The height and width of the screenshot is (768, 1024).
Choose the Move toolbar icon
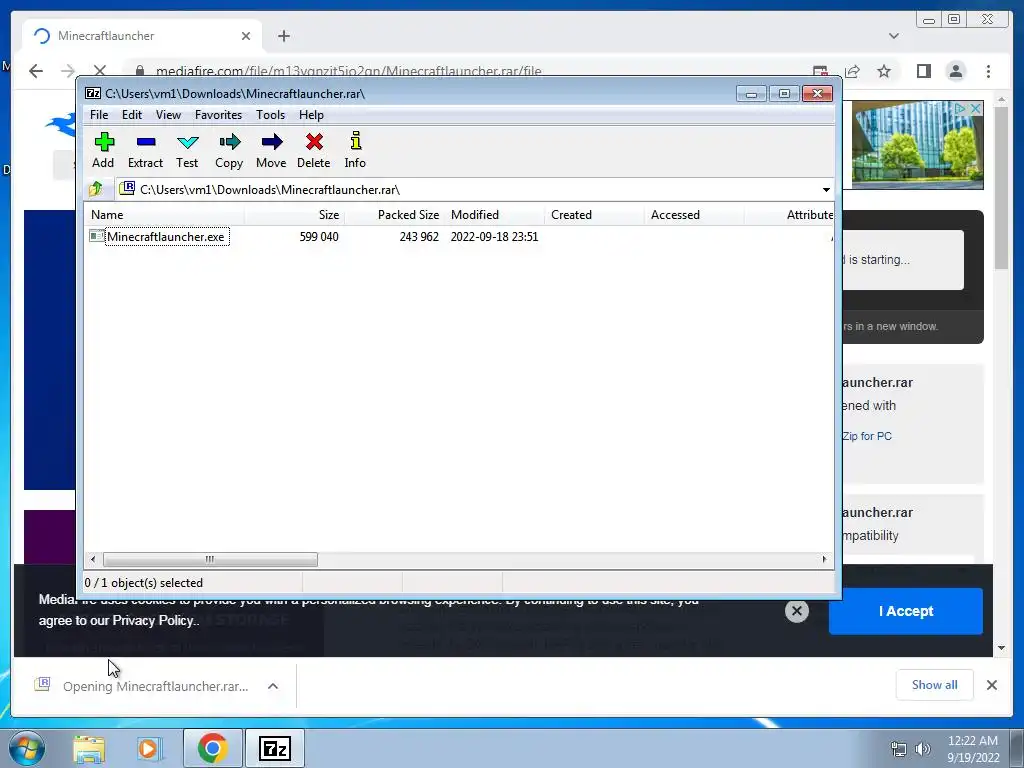tap(271, 150)
